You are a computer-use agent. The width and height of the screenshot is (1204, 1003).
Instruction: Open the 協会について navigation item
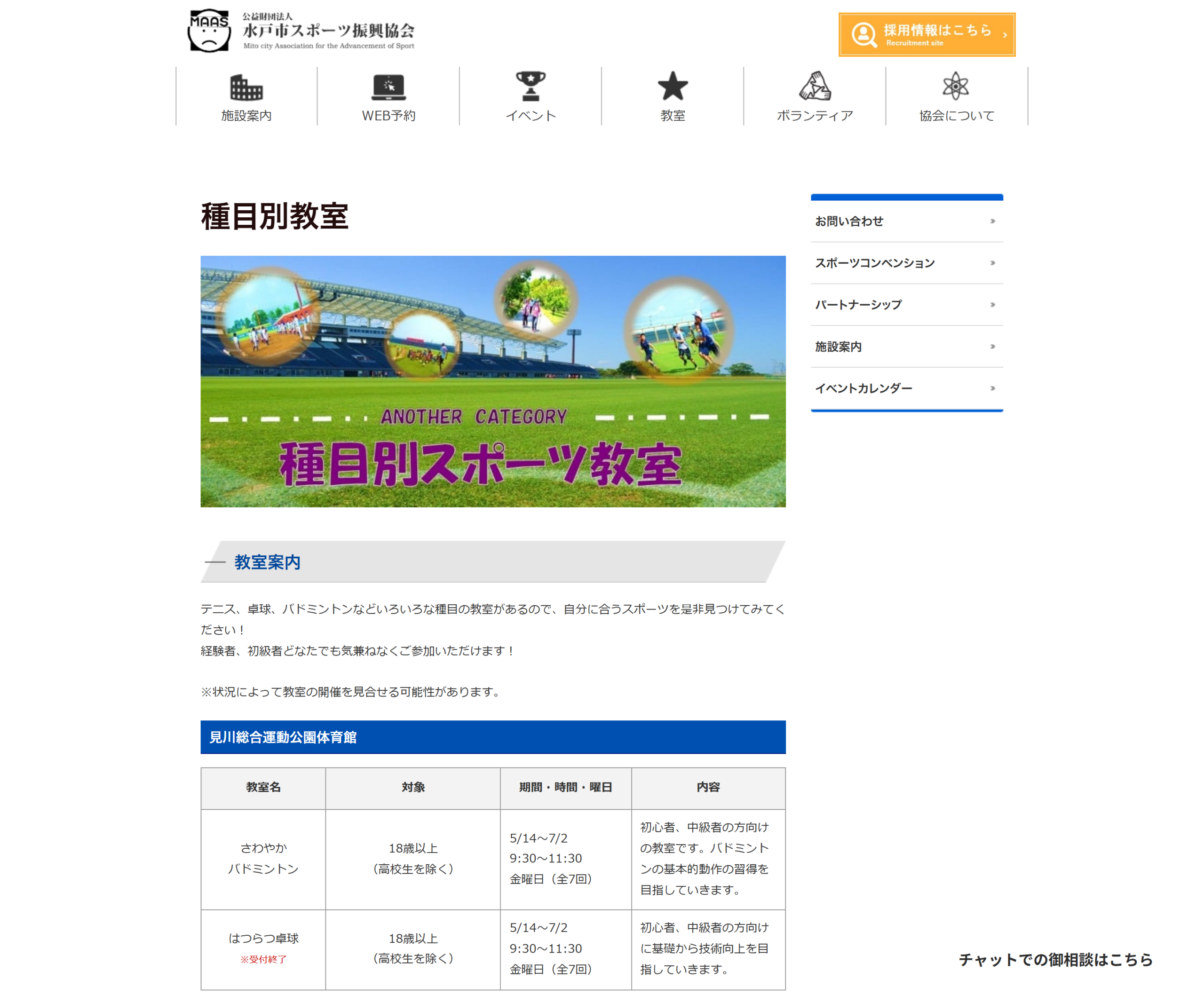[x=957, y=96]
